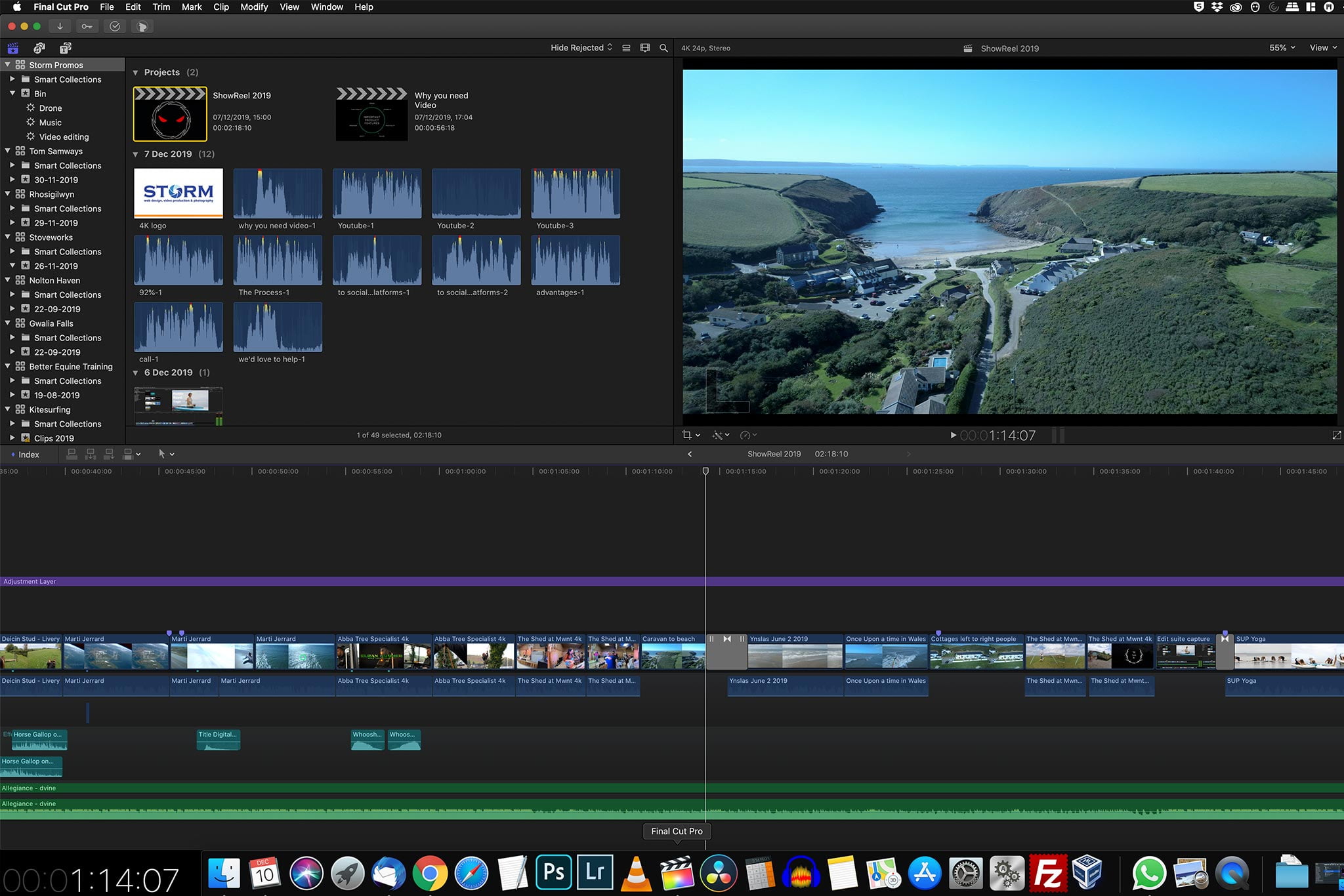
Task: Open the Hide Rejected filter dropdown
Action: (x=581, y=48)
